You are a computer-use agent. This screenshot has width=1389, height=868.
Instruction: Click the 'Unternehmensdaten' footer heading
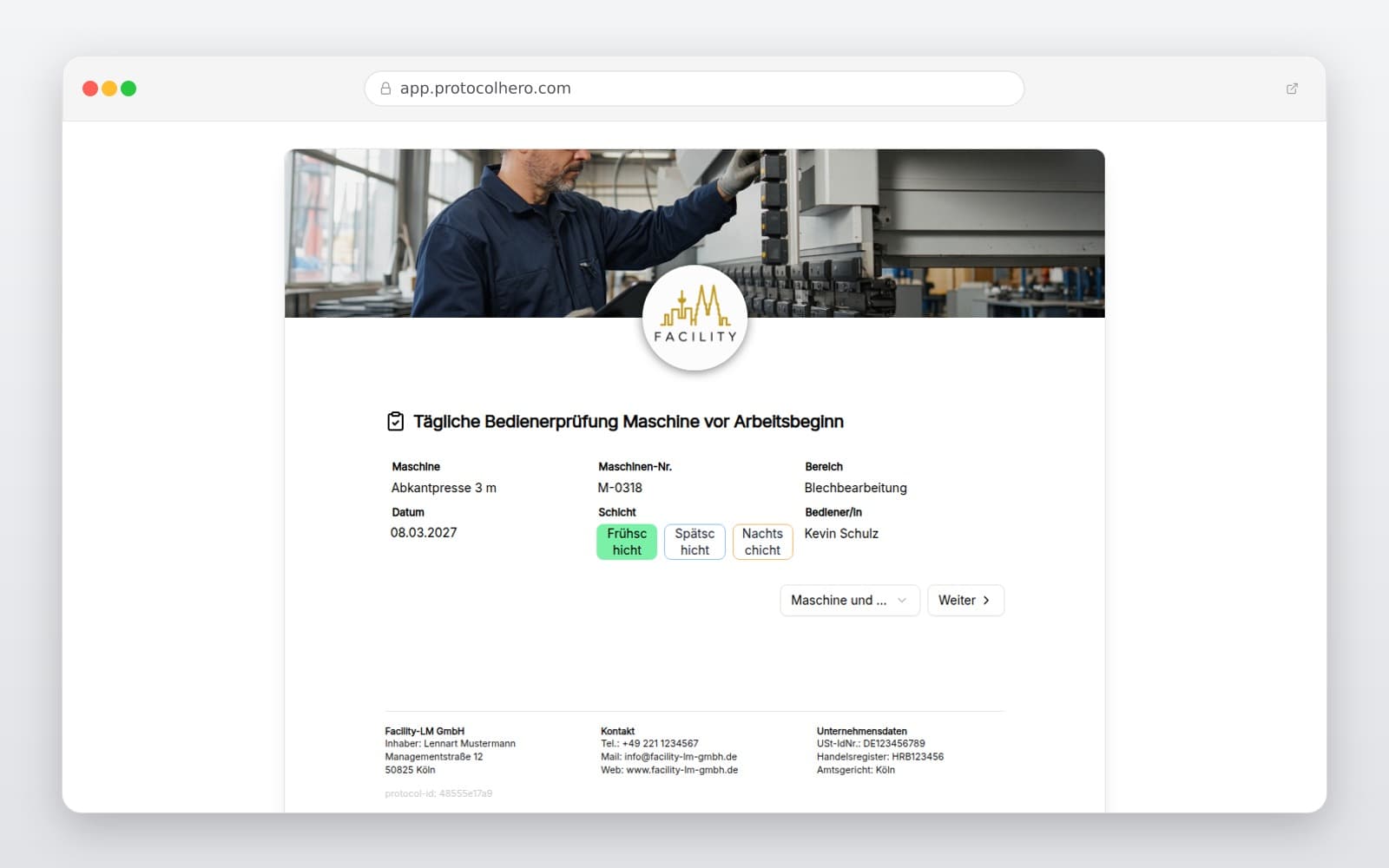[861, 731]
